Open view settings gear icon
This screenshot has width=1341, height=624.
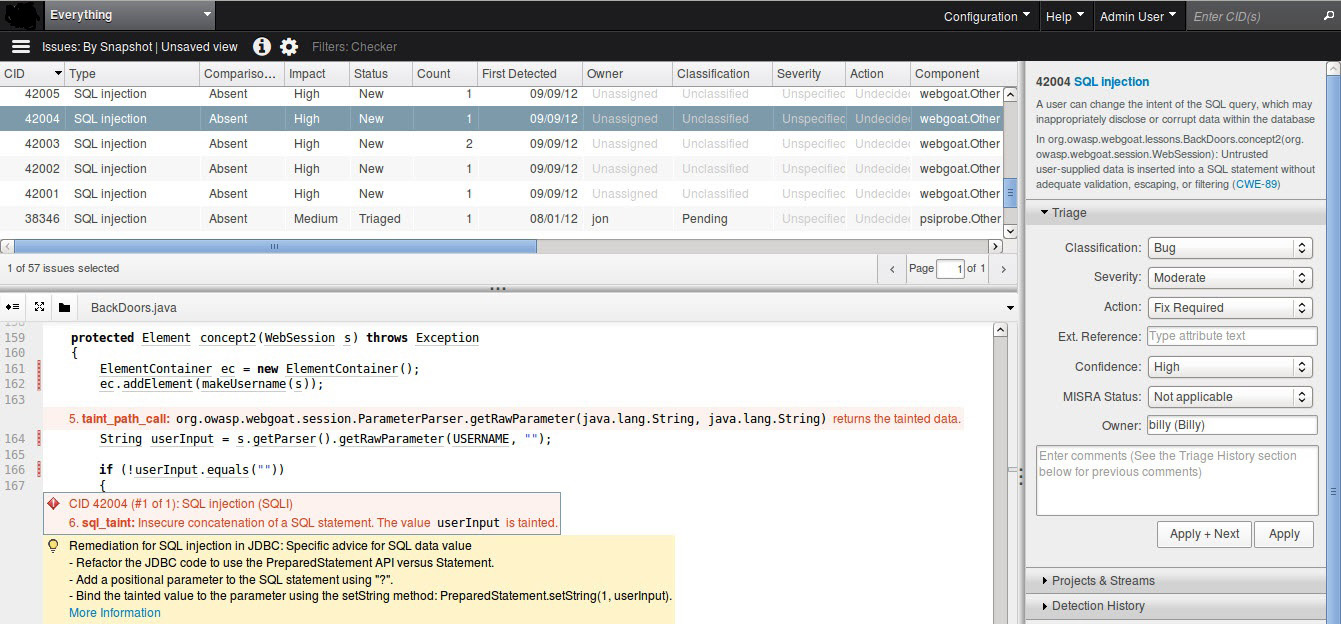[x=289, y=46]
